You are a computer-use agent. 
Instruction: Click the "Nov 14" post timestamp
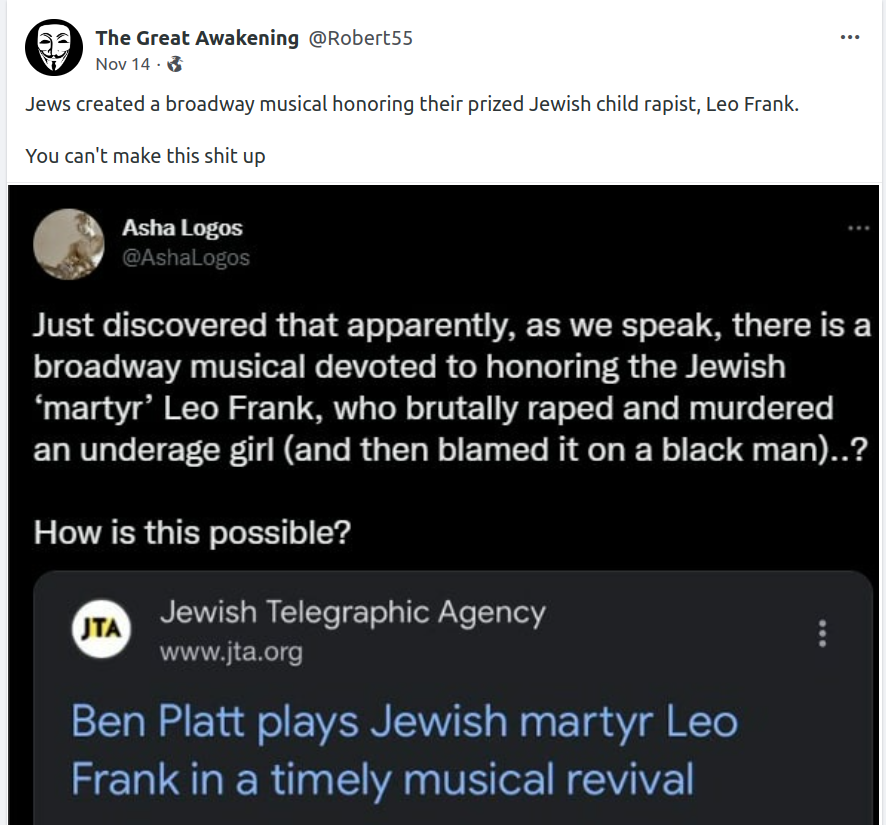pyautogui.click(x=122, y=64)
